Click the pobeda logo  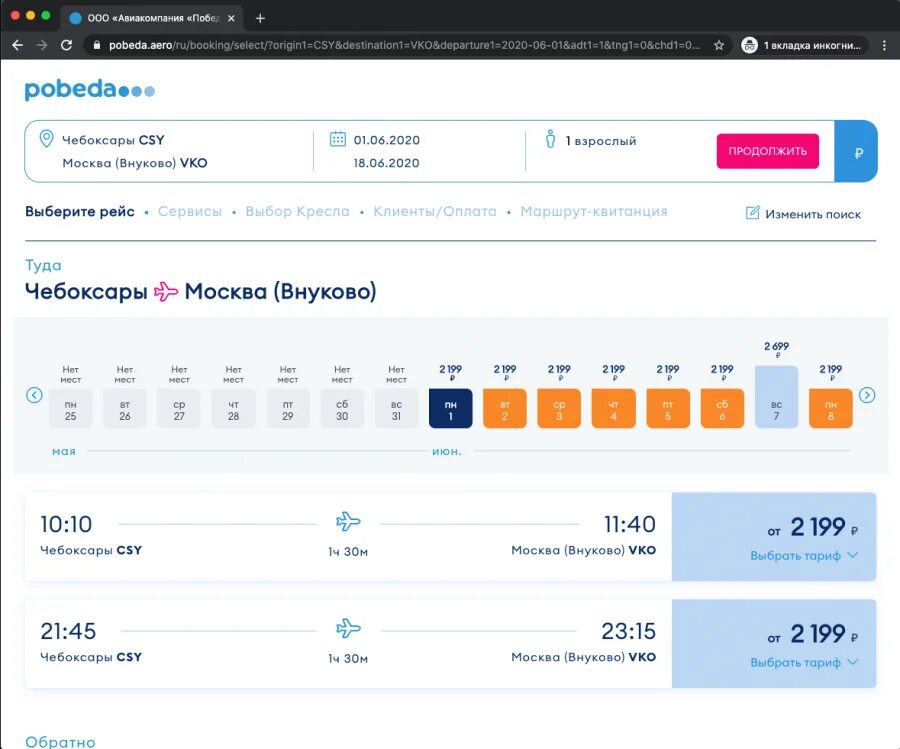point(90,90)
